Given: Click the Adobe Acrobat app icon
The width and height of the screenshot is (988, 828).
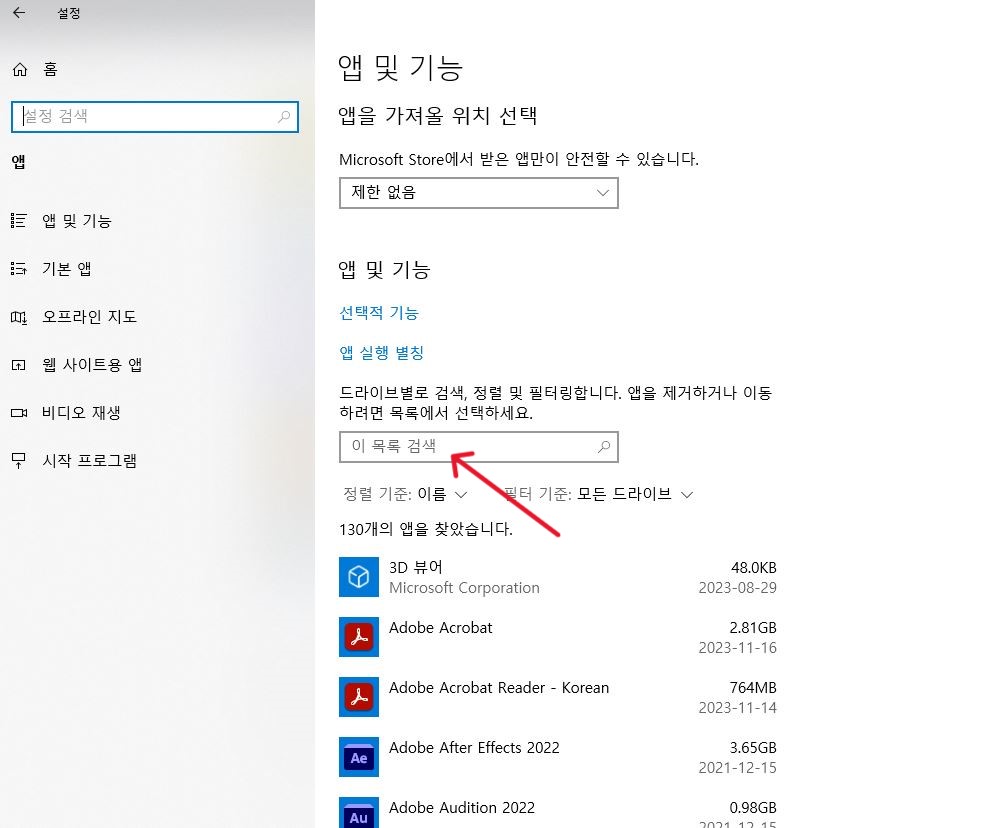Looking at the screenshot, I should pos(359,636).
